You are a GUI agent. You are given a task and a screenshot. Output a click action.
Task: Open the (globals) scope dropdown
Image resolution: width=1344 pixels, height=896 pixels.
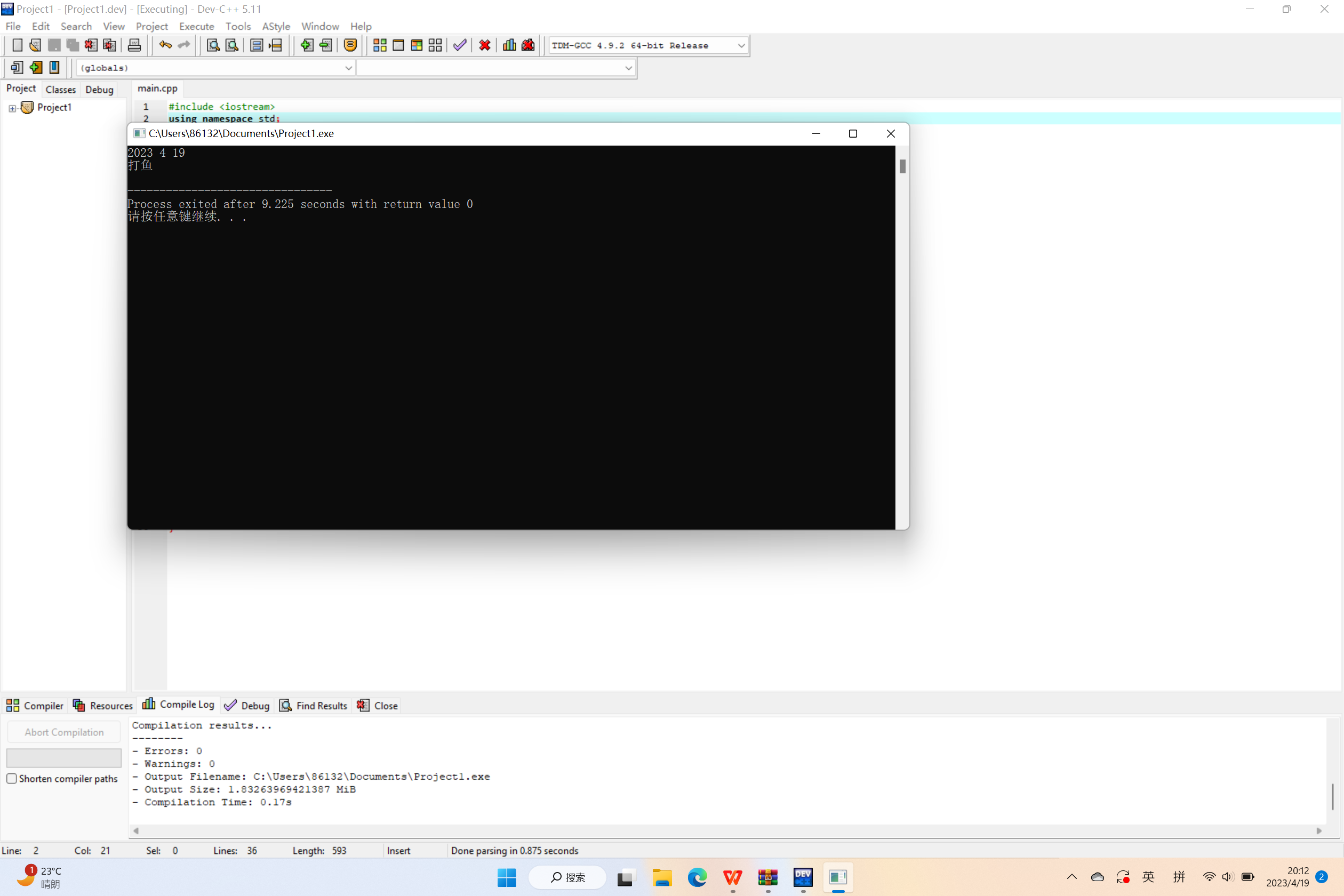click(x=348, y=68)
